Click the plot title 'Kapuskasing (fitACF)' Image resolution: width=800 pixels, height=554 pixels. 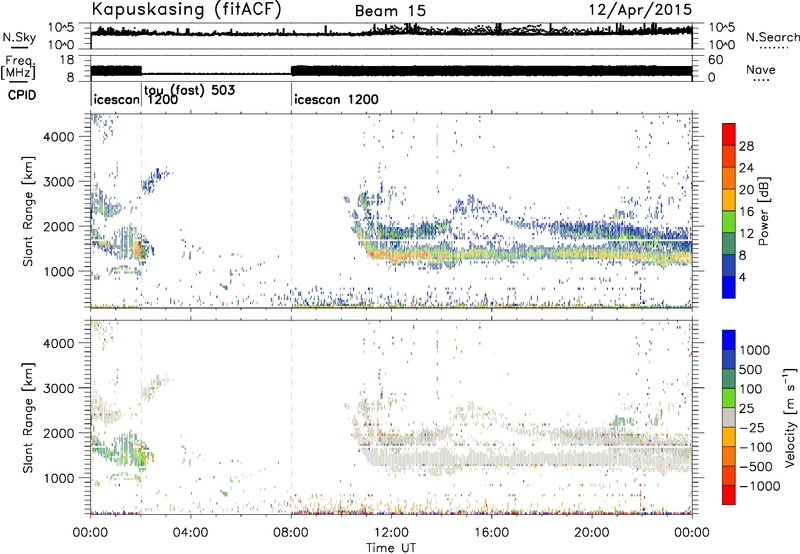[x=186, y=9]
